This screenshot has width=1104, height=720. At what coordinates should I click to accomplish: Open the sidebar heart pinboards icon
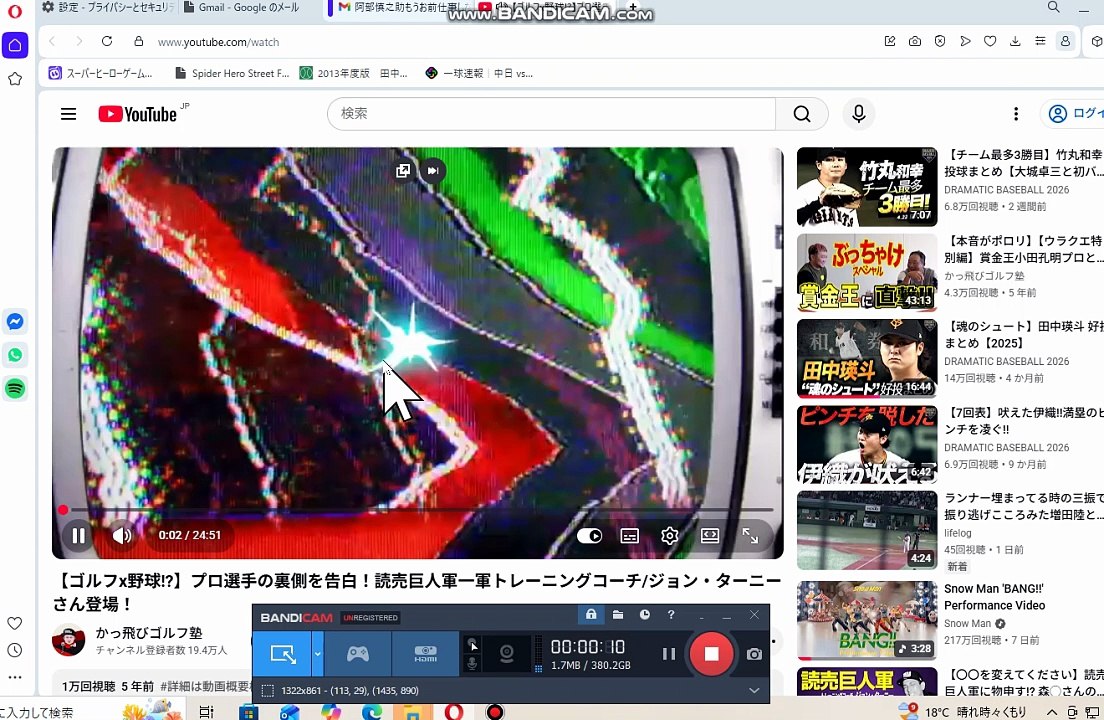click(15, 624)
